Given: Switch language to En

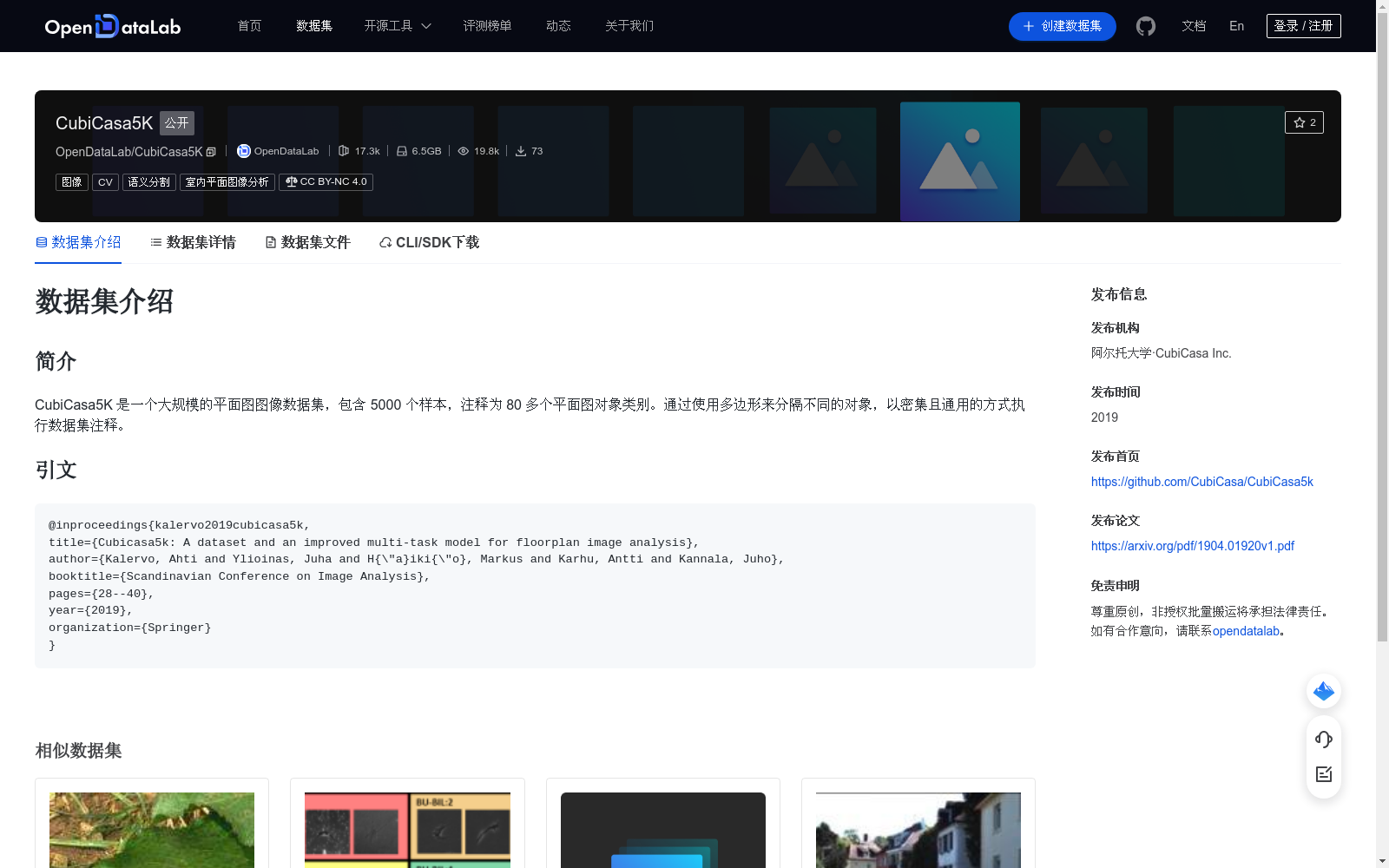Looking at the screenshot, I should (1236, 26).
